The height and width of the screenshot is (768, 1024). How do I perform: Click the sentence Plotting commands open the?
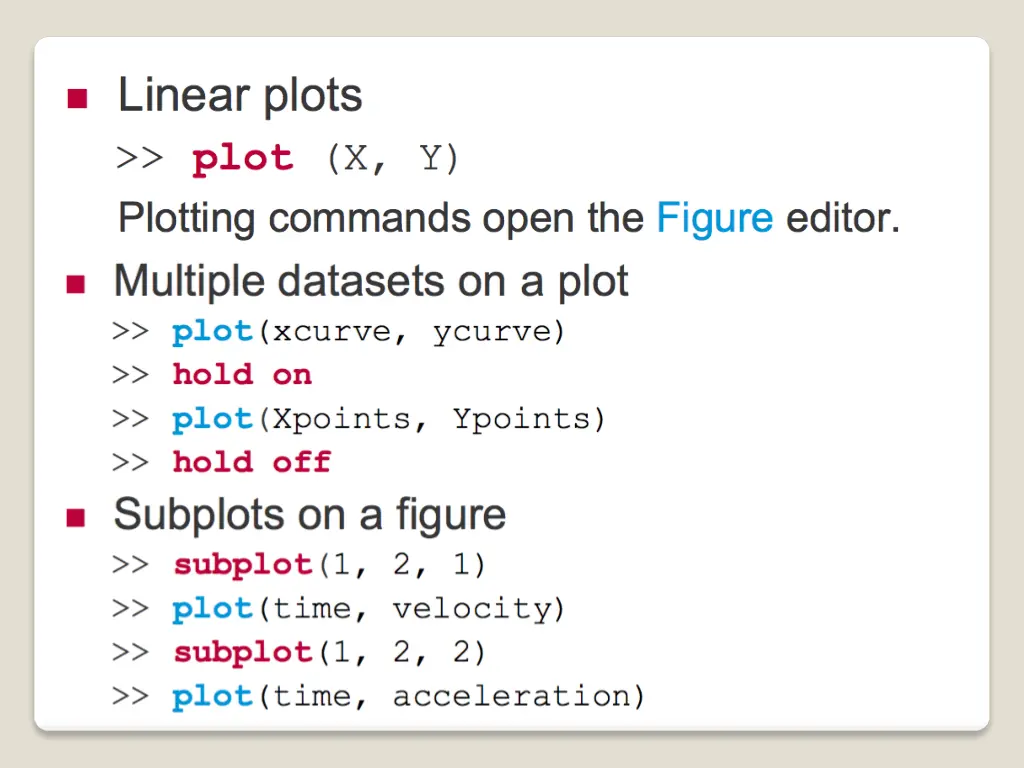click(381, 218)
